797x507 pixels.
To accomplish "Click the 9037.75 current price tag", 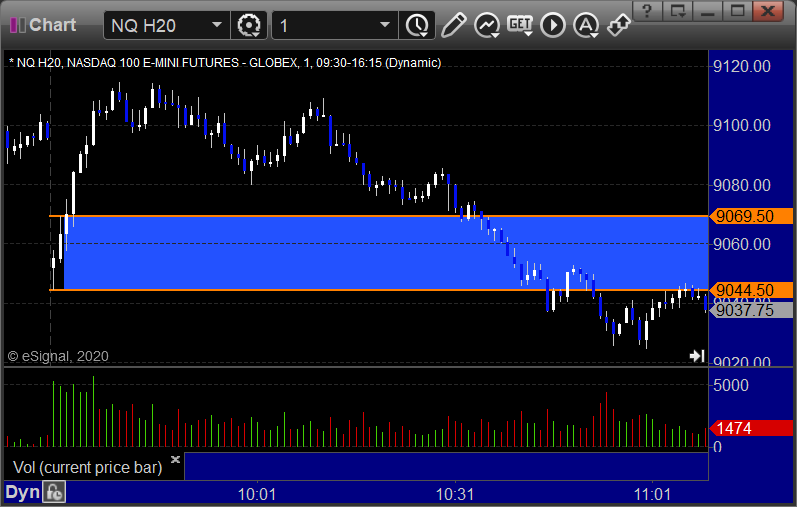I will tap(751, 310).
